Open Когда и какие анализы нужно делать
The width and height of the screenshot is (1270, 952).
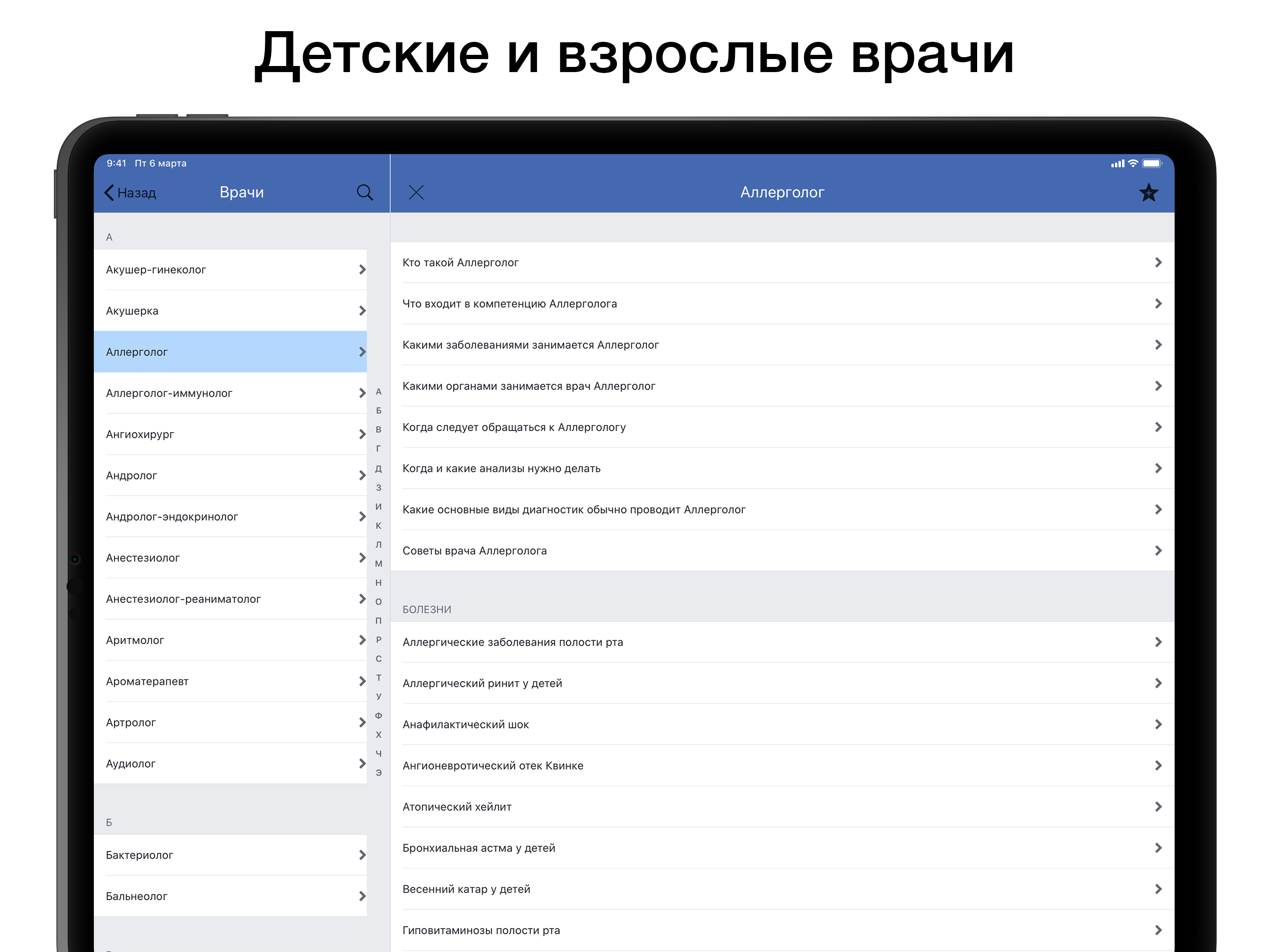click(782, 469)
